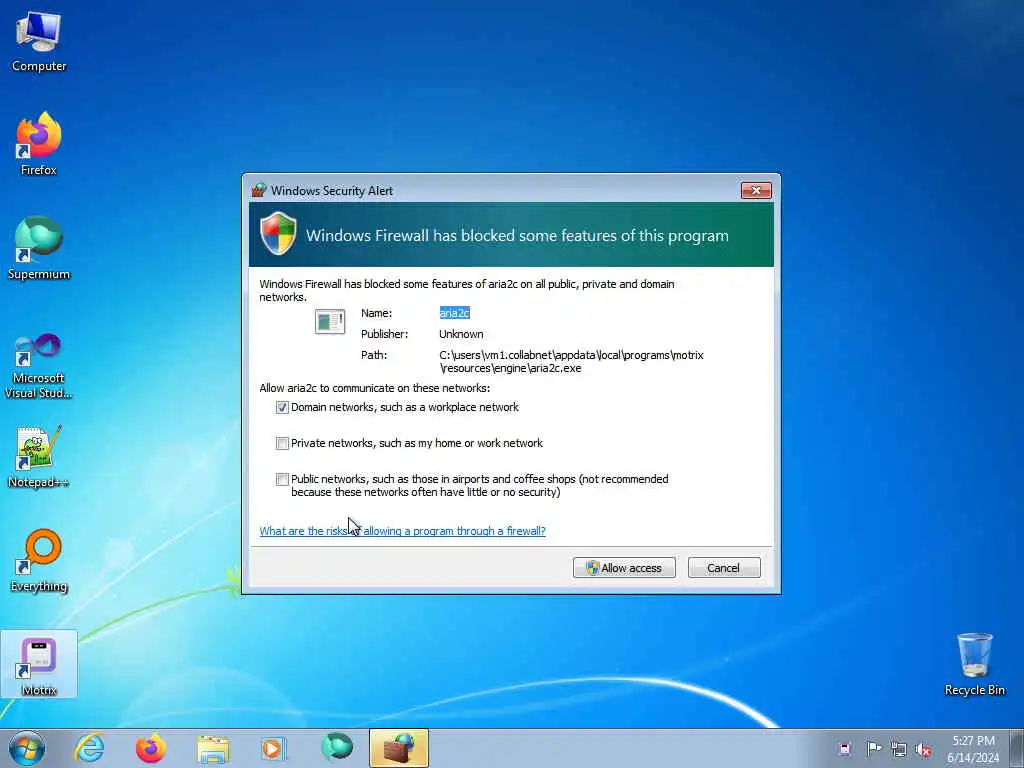1024x768 pixels.
Task: Select the Firefox desktop shortcut
Action: pos(39,144)
